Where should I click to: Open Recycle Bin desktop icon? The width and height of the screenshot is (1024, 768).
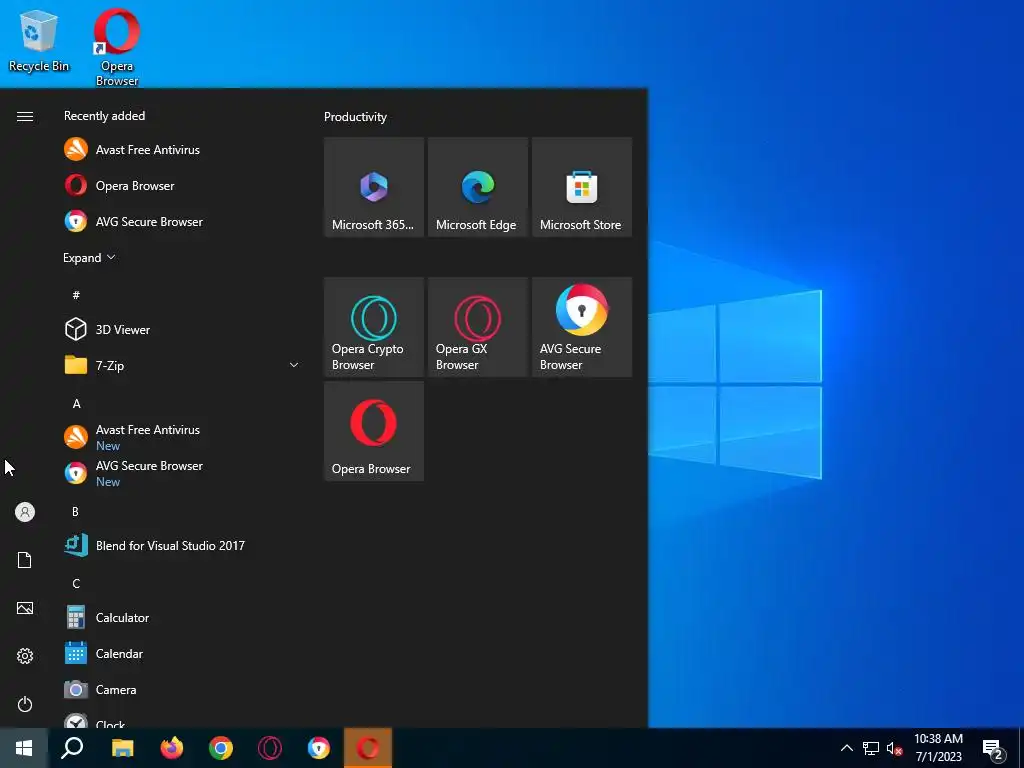pos(39,40)
